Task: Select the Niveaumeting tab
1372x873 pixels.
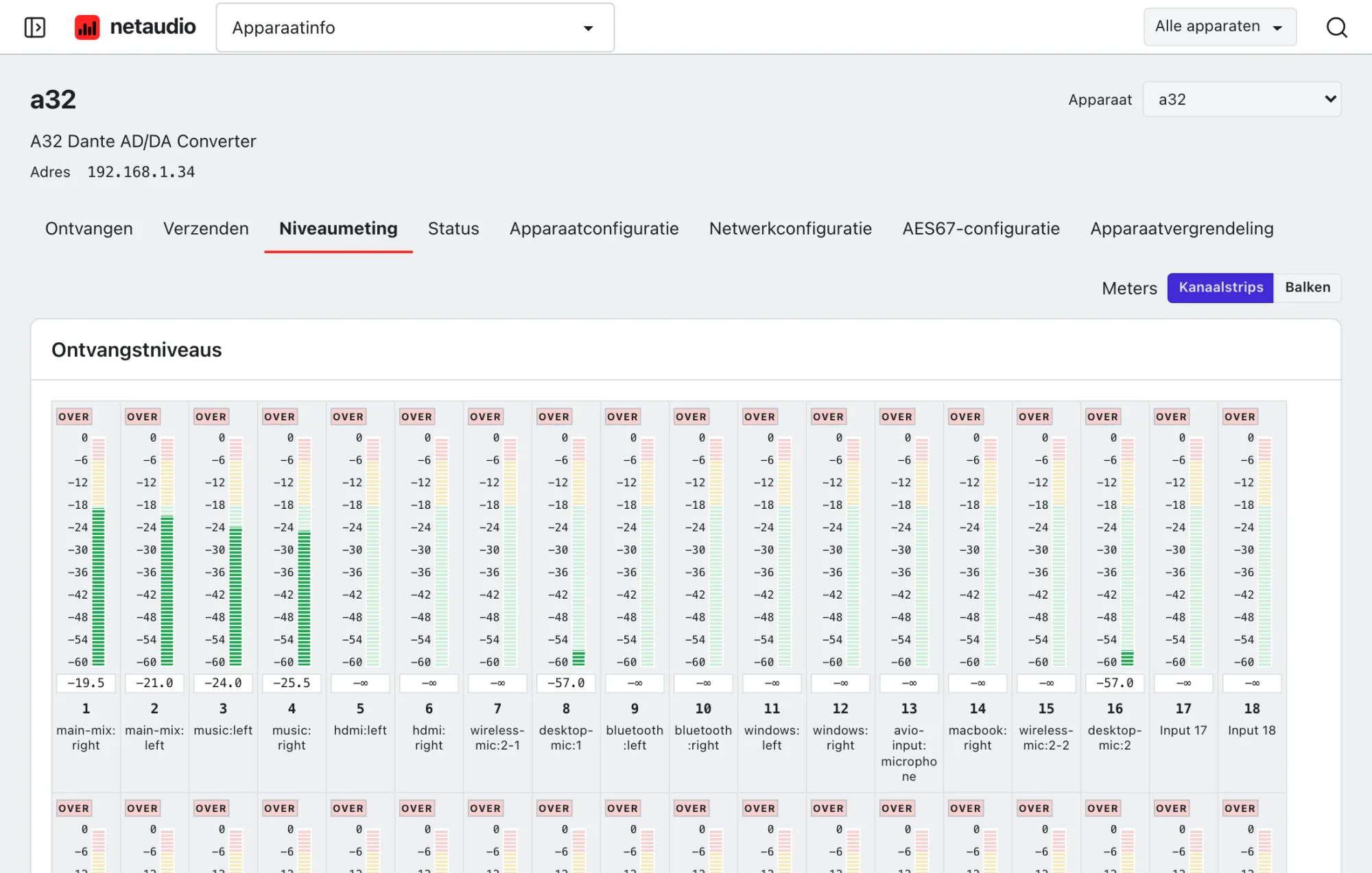Action: pos(338,228)
